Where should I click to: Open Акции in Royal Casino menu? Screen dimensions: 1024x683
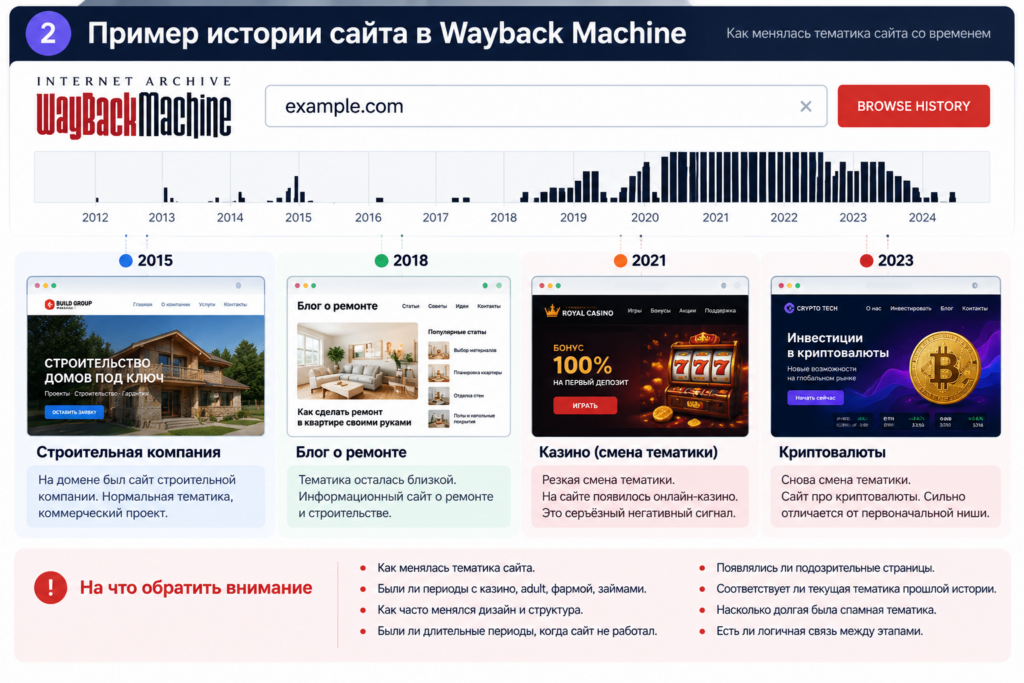[x=687, y=311]
